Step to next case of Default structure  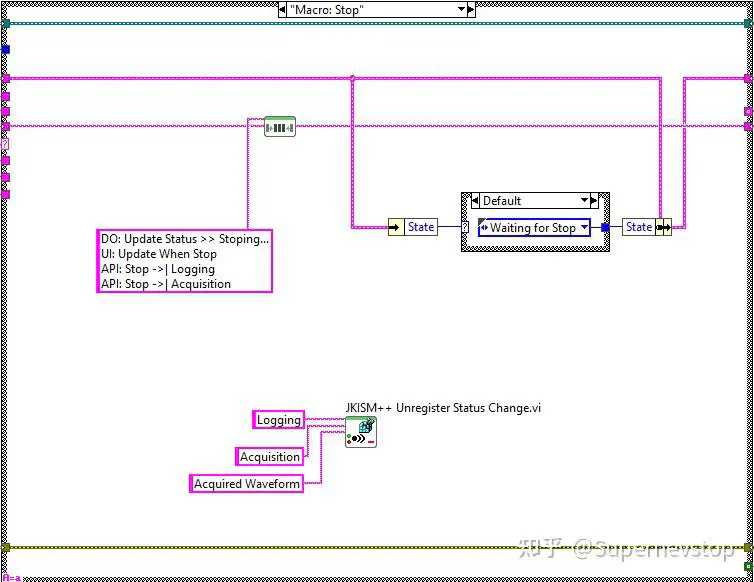click(594, 200)
